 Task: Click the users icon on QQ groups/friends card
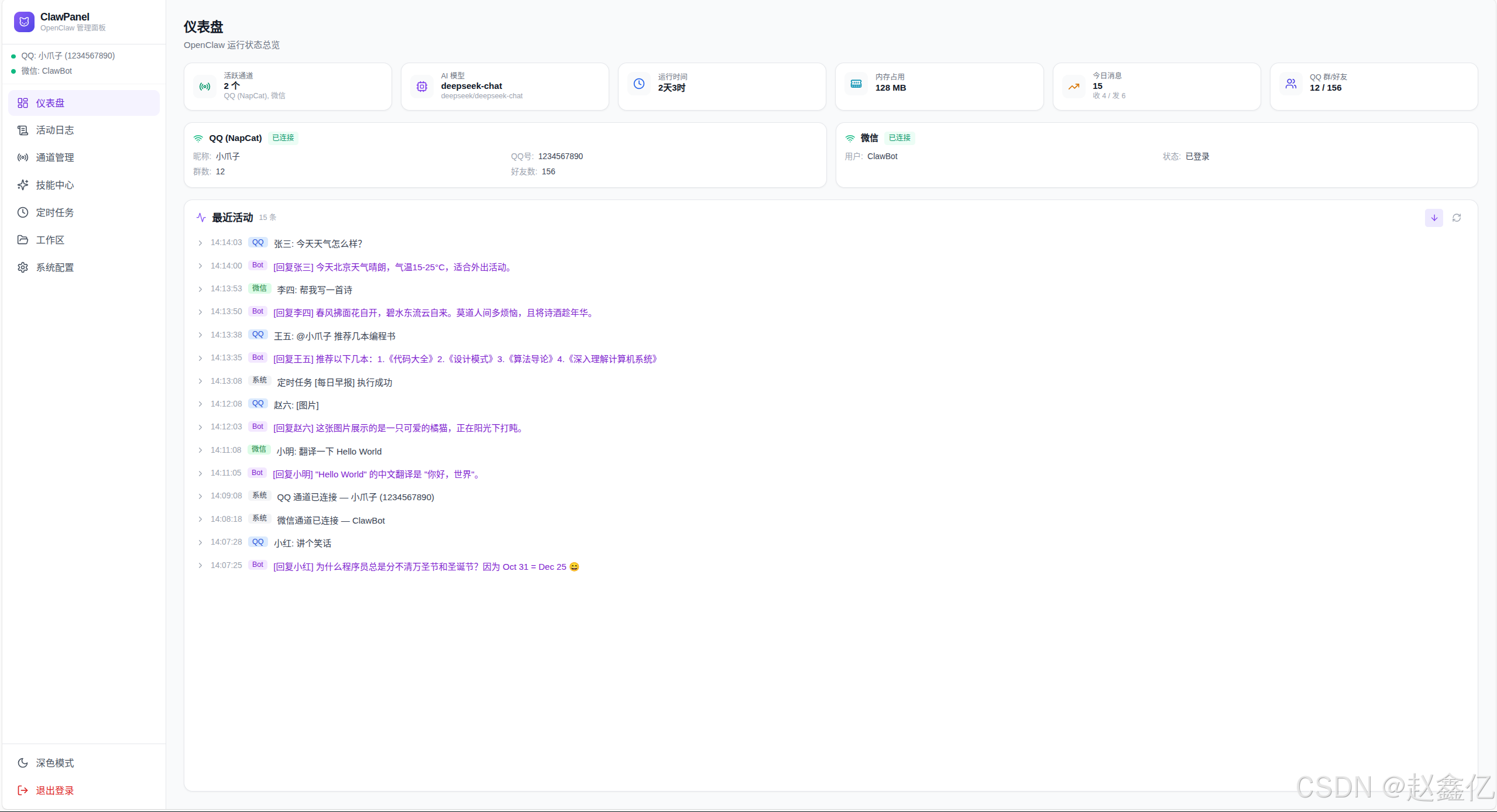click(x=1290, y=84)
